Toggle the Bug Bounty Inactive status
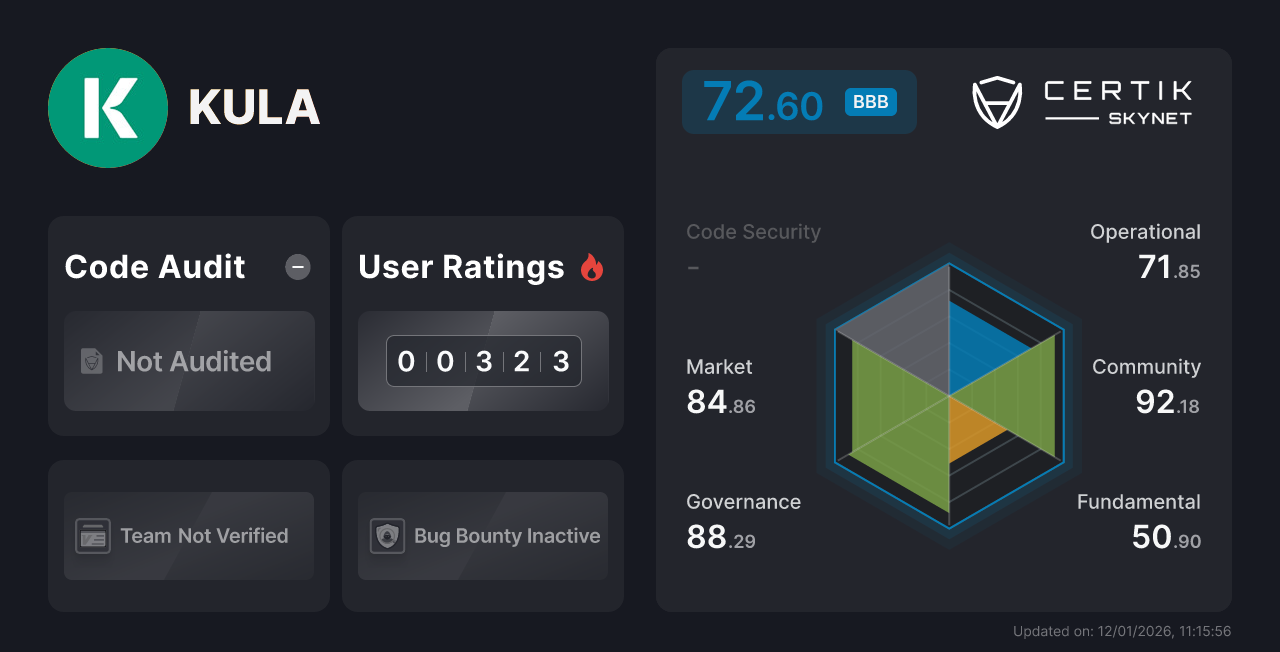The image size is (1280, 652). [x=482, y=536]
